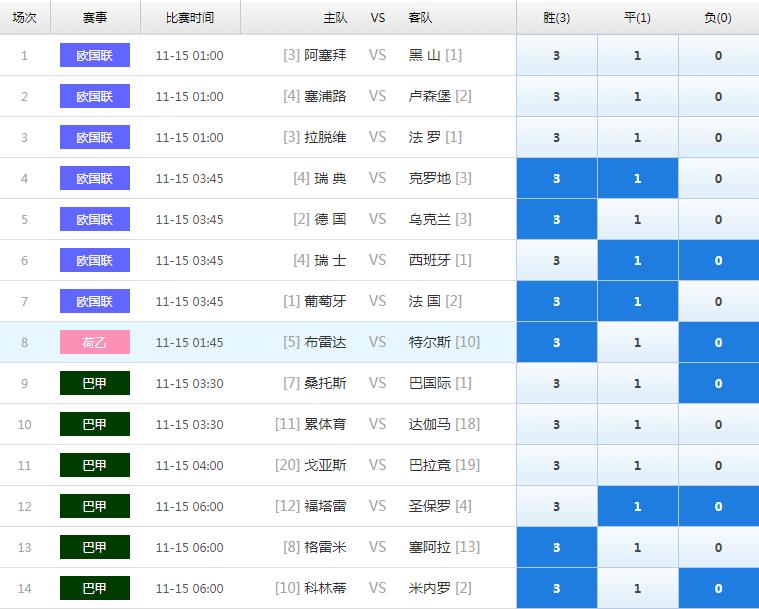
Task: Open away team 黑山
Action: click(425, 55)
